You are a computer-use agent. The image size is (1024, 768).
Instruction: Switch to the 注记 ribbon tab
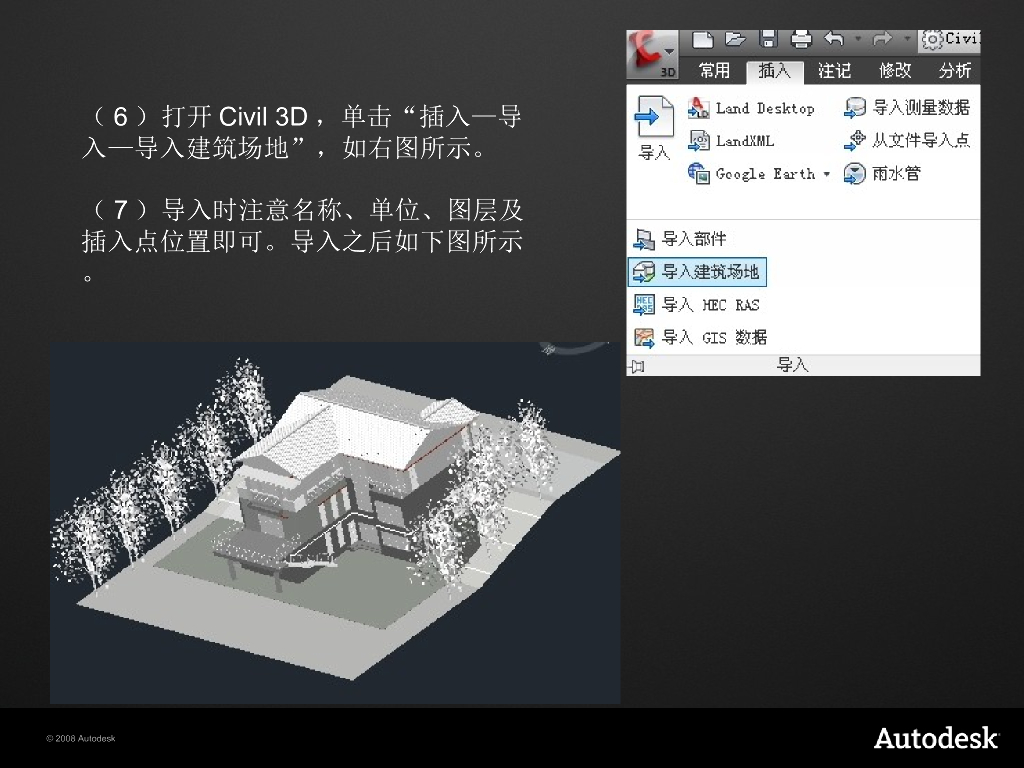click(x=835, y=70)
